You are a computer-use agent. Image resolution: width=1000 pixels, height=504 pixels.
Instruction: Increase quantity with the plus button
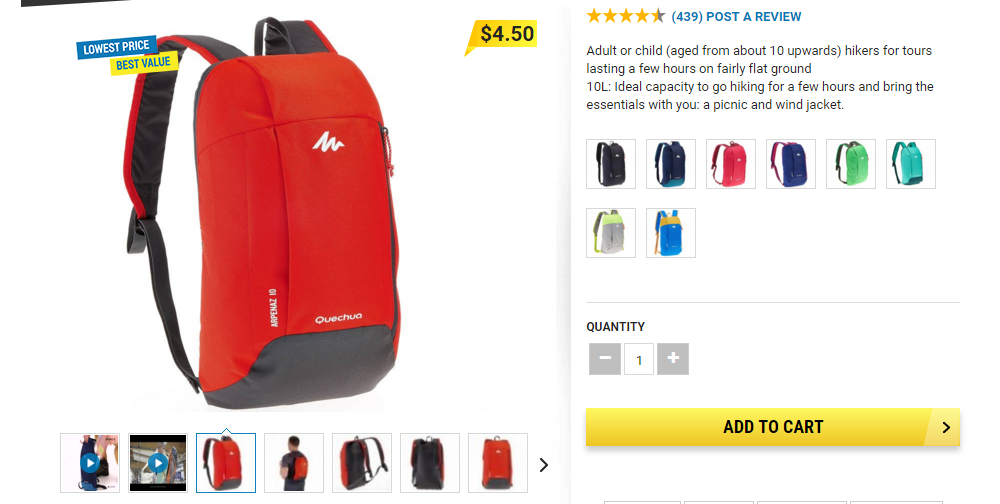point(673,359)
